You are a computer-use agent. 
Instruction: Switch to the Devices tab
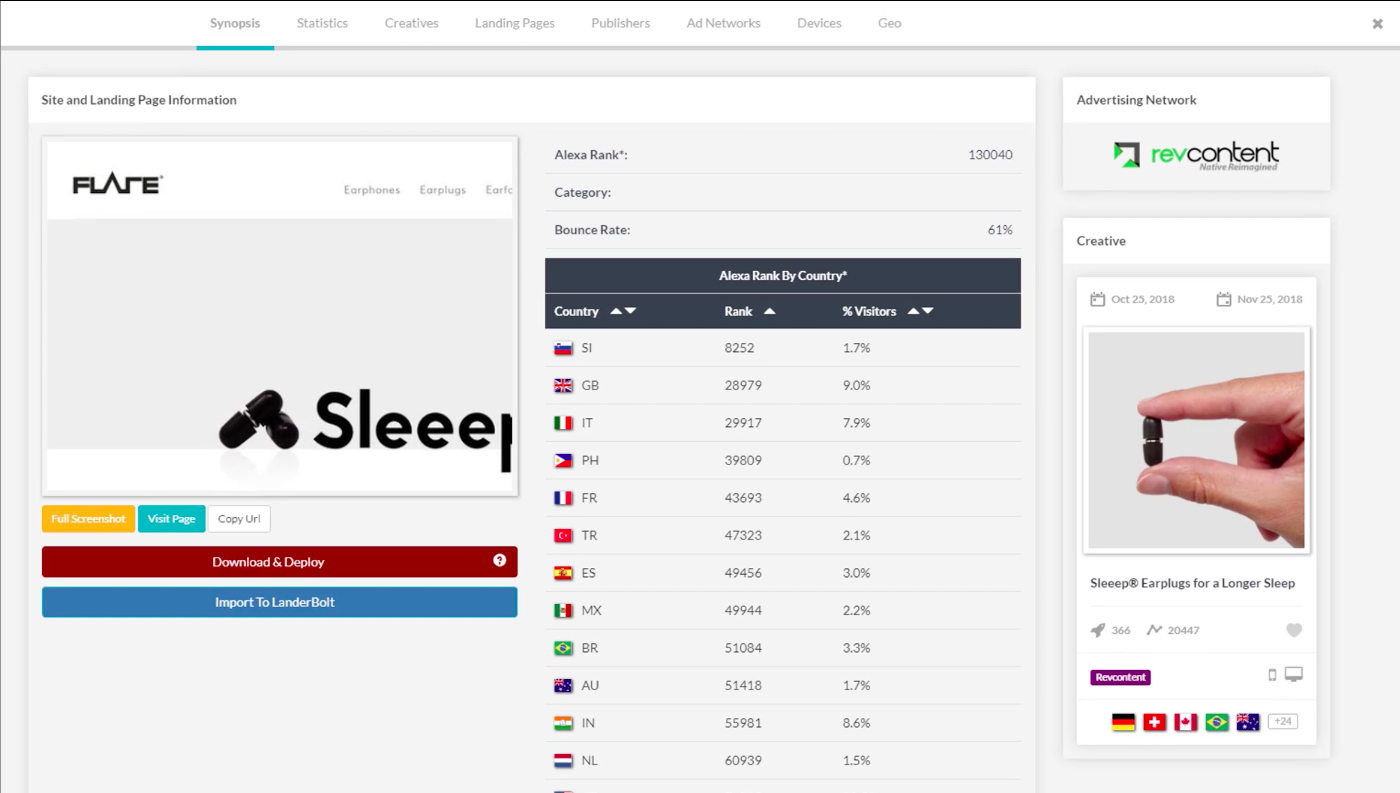click(x=819, y=23)
